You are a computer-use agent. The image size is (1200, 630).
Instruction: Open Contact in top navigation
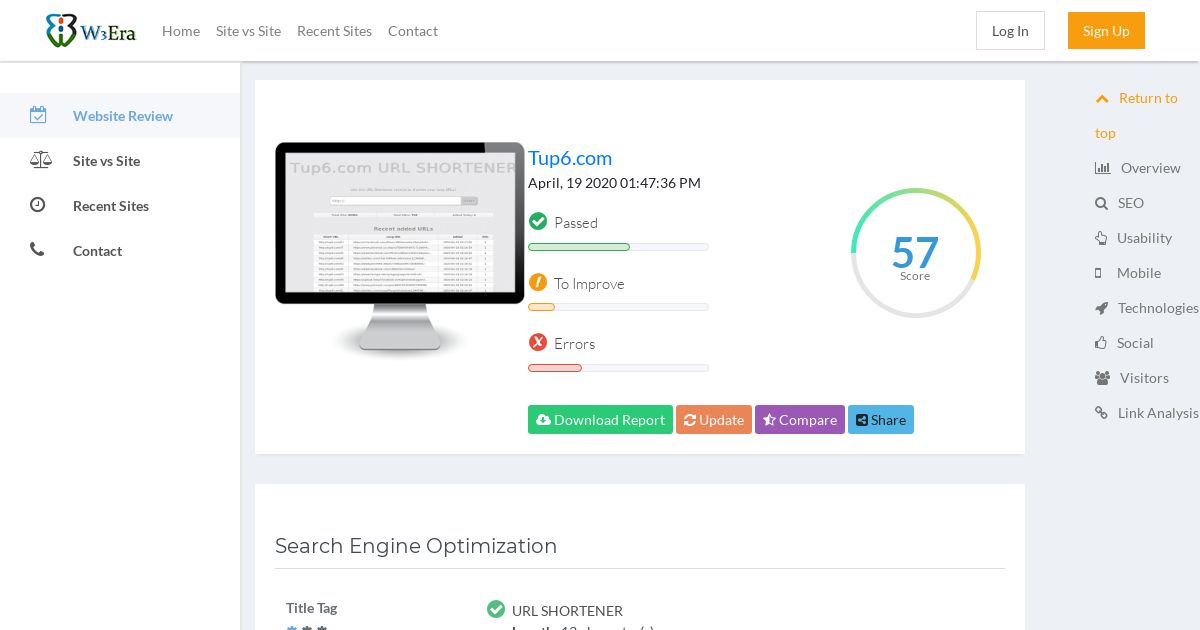413,31
